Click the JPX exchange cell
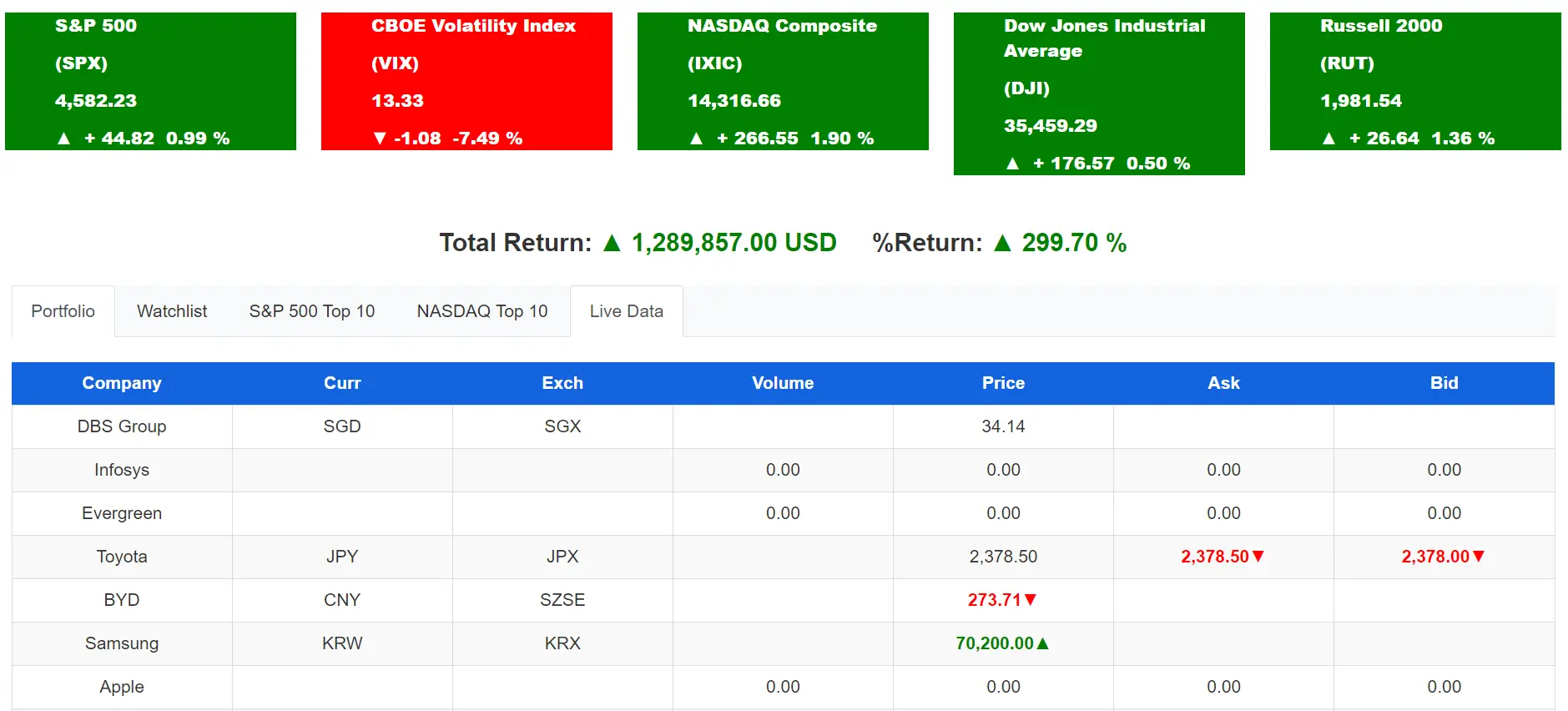This screenshot has width=1568, height=711. [x=562, y=557]
